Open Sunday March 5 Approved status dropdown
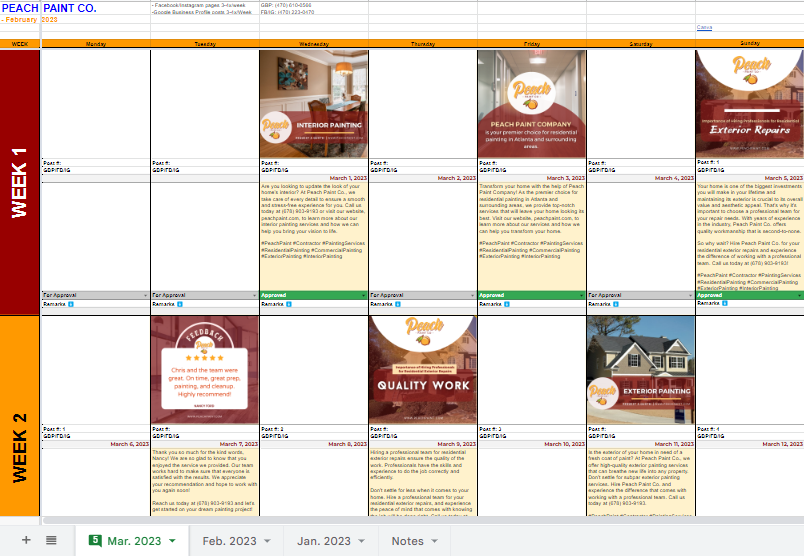The height and width of the screenshot is (556, 804). point(800,295)
